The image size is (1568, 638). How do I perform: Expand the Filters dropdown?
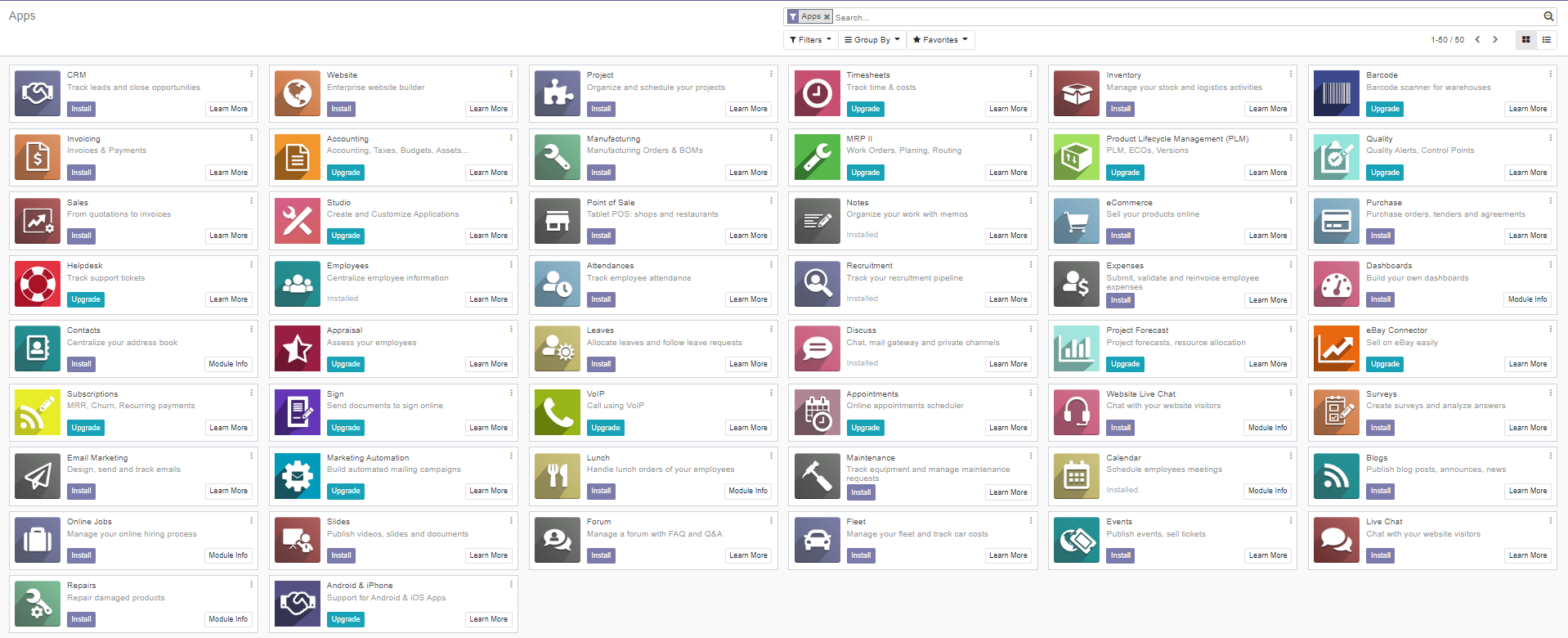(810, 39)
